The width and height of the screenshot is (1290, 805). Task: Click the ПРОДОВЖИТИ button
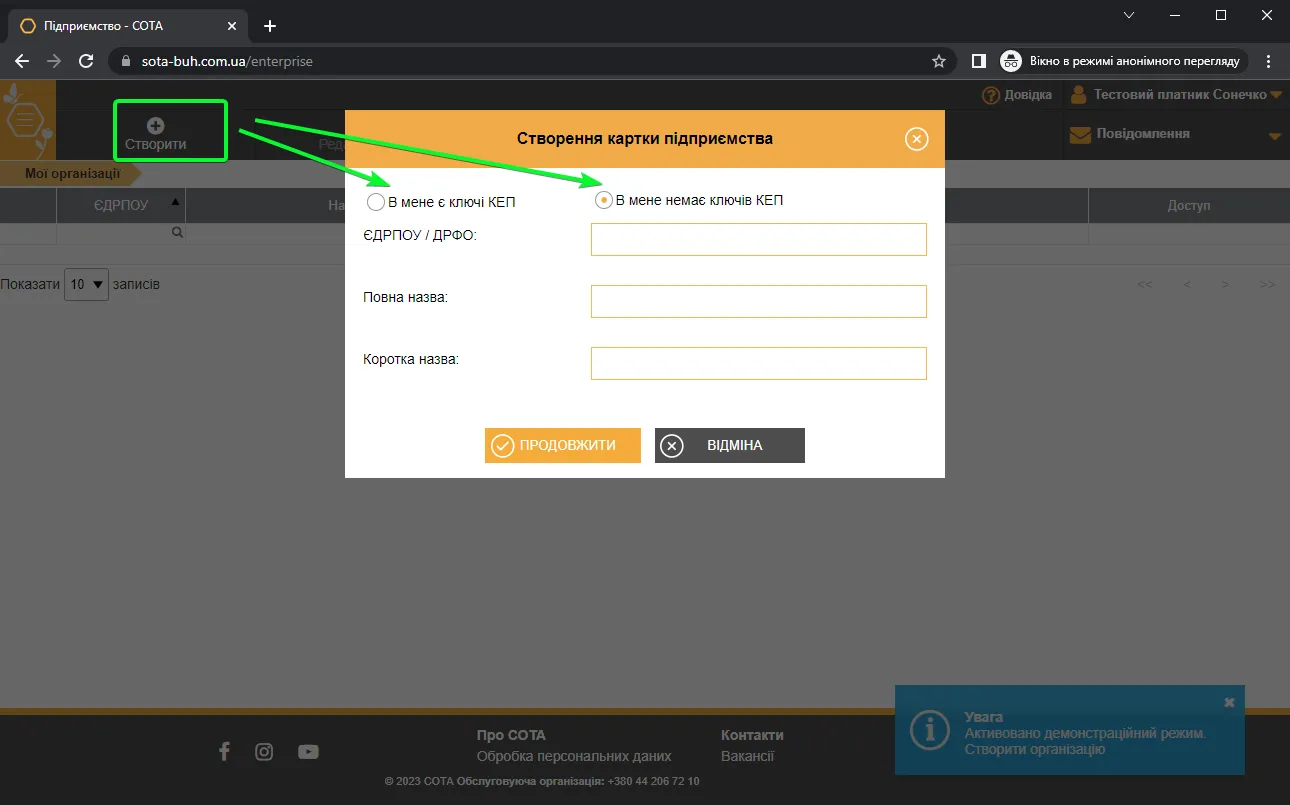pos(563,446)
